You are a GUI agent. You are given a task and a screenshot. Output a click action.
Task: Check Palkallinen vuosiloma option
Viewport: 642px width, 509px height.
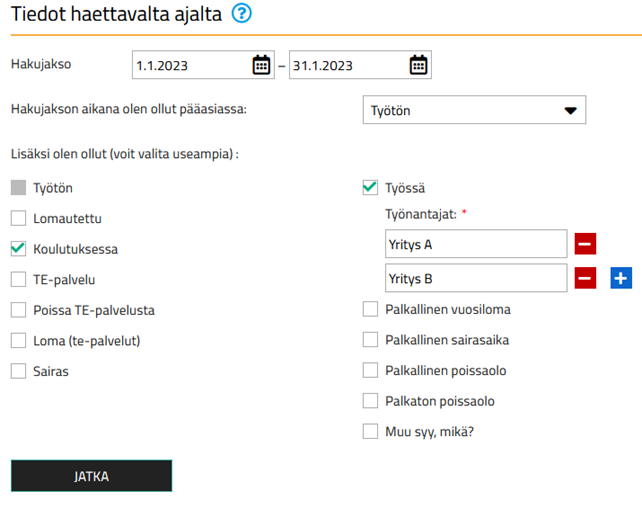coord(370,309)
